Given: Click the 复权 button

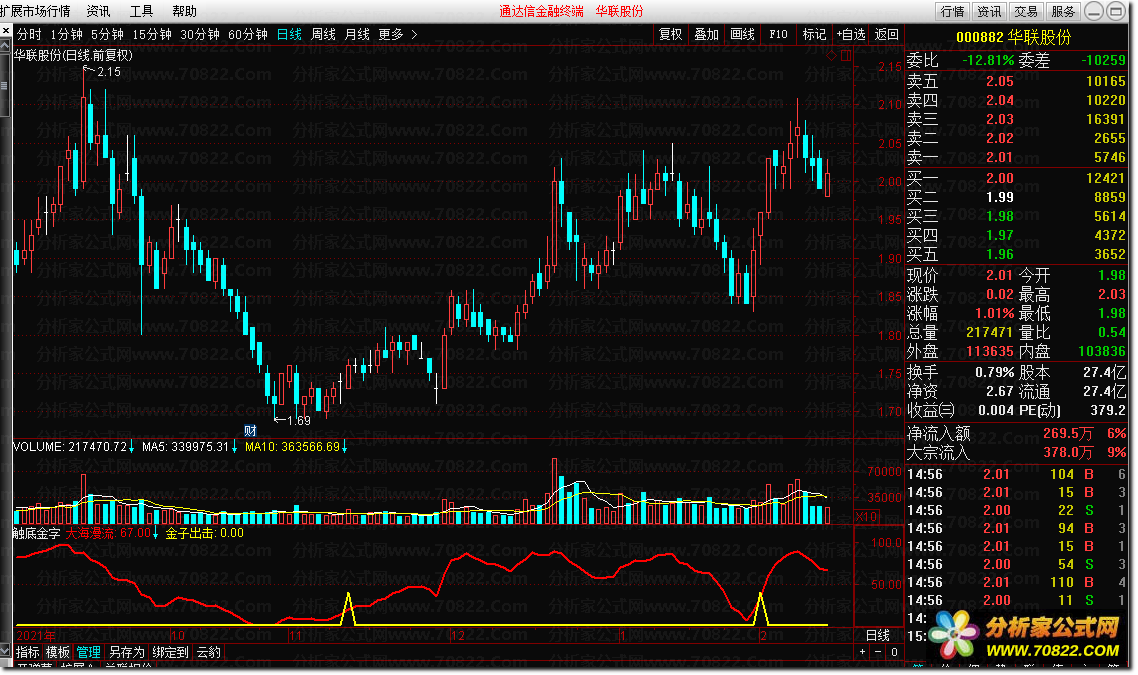Looking at the screenshot, I should [x=670, y=34].
